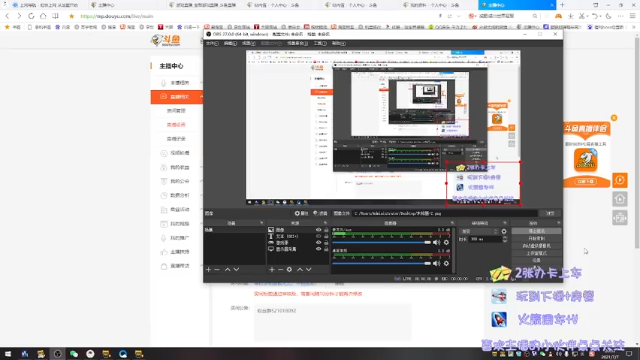The image size is (640, 360).
Task: Pop out the Sources dock panel
Action: coord(325,223)
